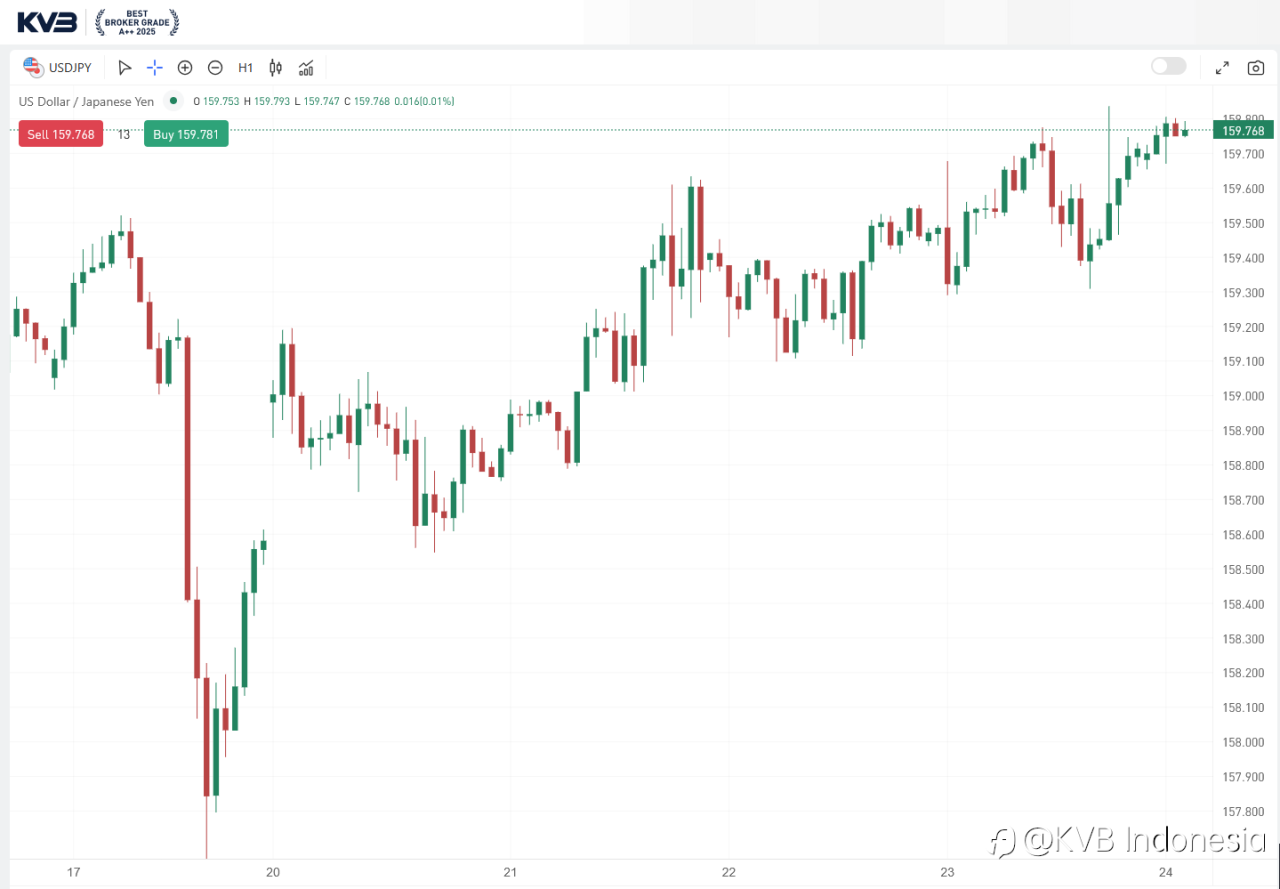
Task: Click the date label 20 on time axis
Action: (273, 873)
